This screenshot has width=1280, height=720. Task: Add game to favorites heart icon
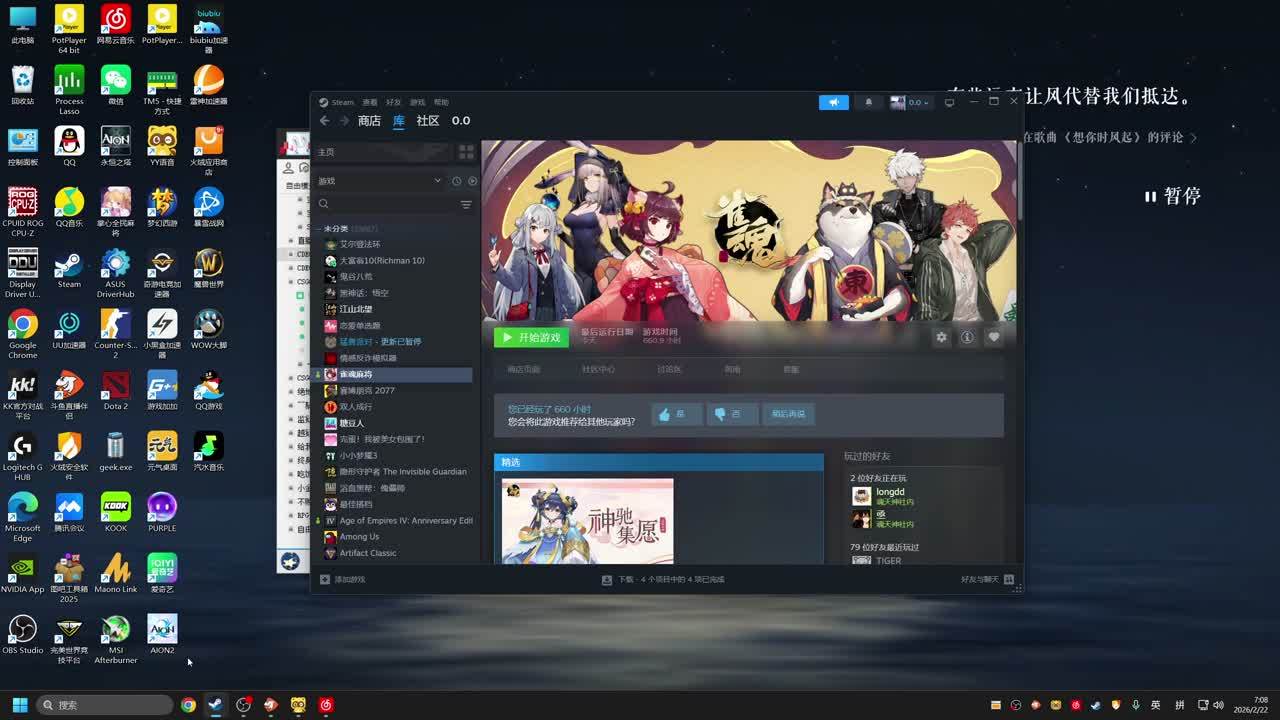[994, 338]
